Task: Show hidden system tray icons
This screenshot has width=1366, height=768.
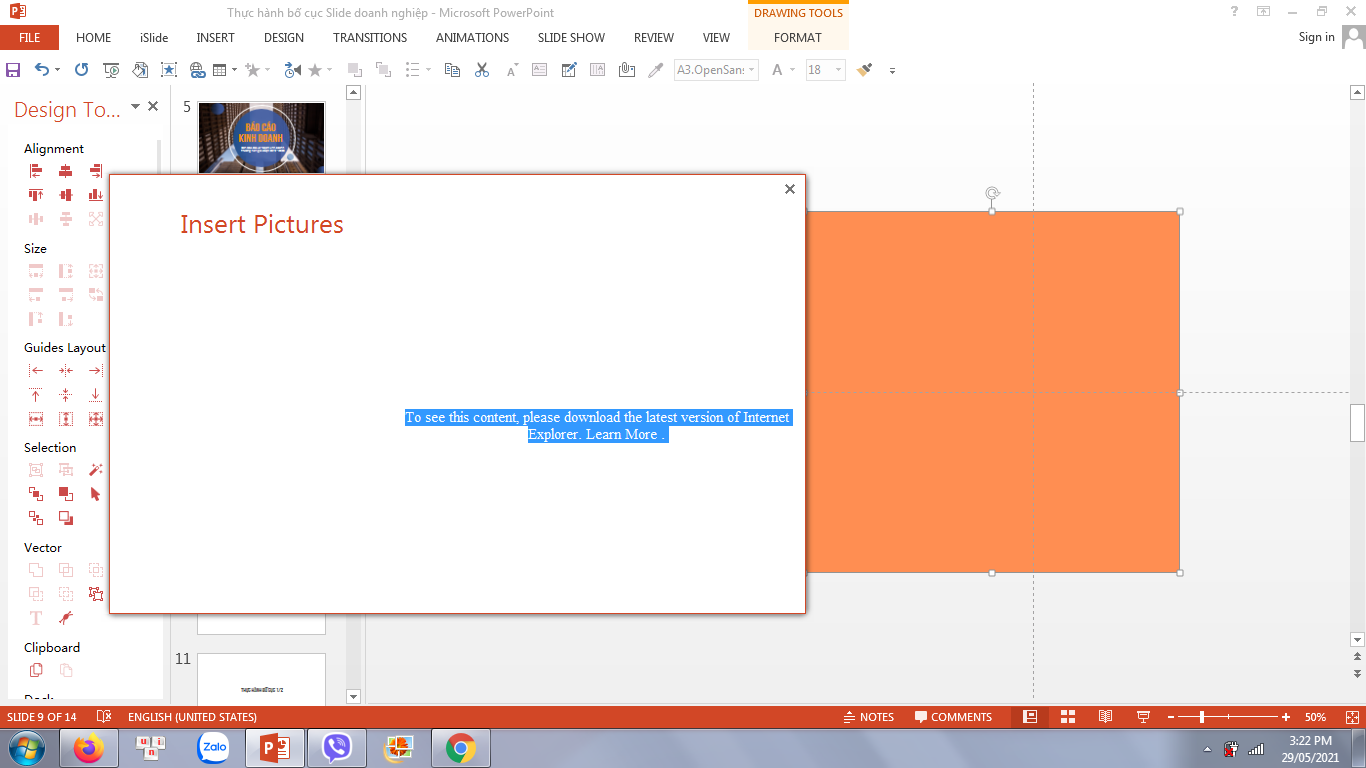Action: pyautogui.click(x=1207, y=749)
